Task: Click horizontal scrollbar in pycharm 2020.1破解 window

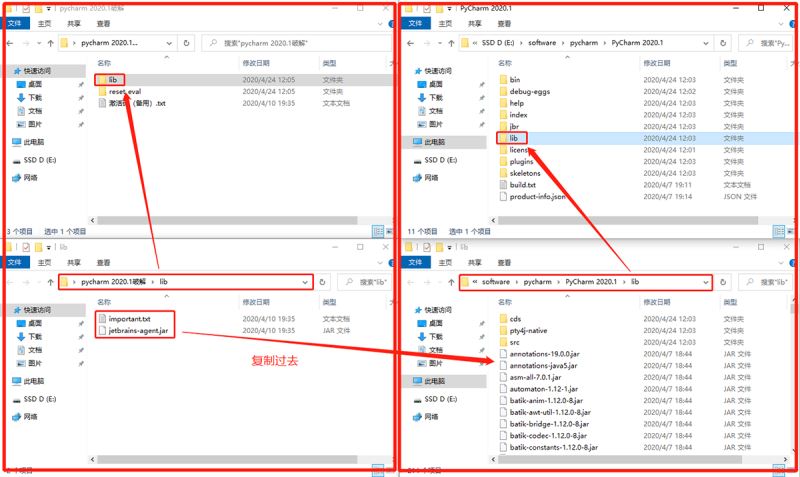Action: [x=227, y=221]
